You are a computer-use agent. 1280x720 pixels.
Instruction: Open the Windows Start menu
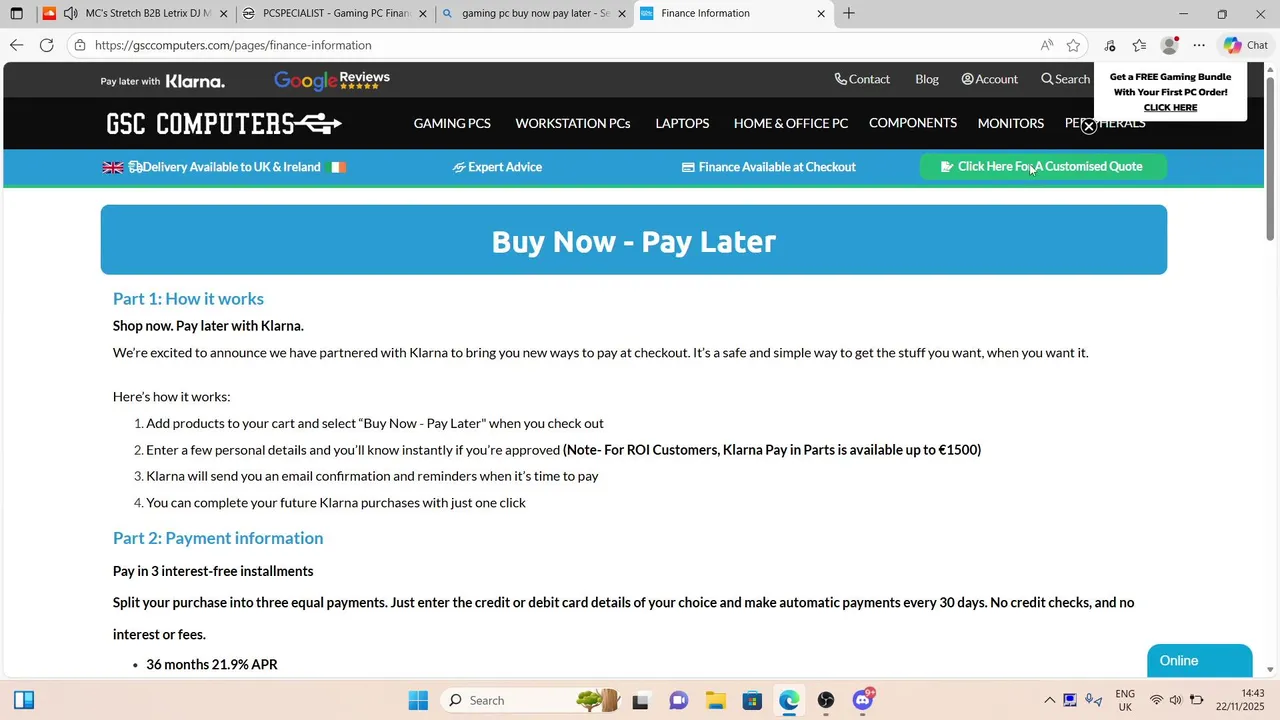[x=418, y=700]
